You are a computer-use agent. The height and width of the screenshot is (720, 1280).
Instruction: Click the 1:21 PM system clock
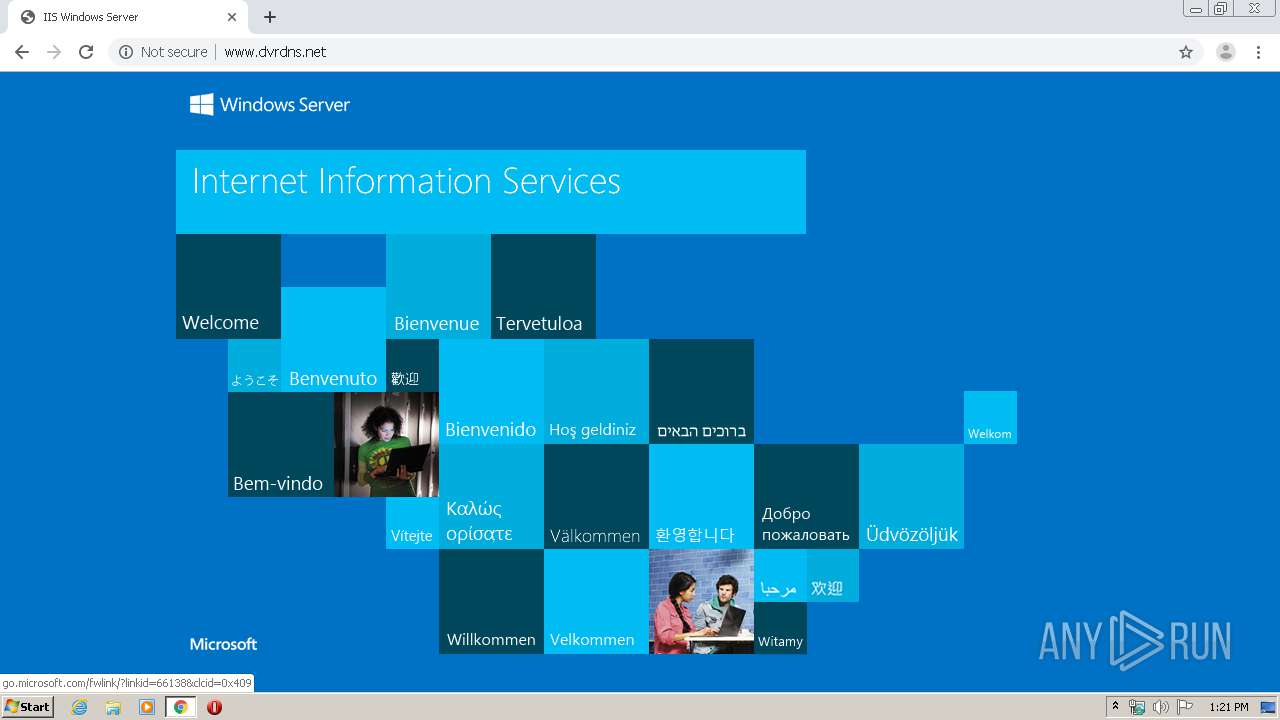tap(1229, 707)
